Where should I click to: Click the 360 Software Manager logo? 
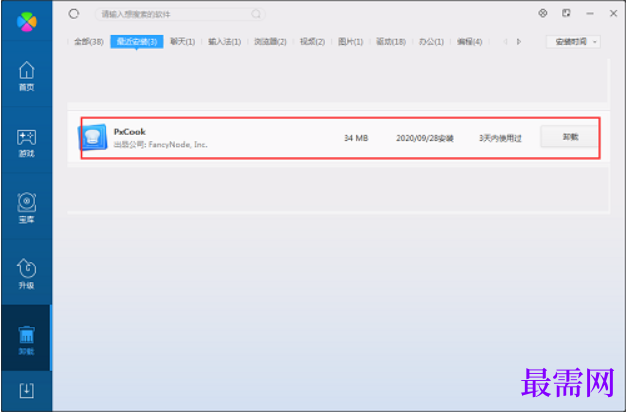pos(27,21)
